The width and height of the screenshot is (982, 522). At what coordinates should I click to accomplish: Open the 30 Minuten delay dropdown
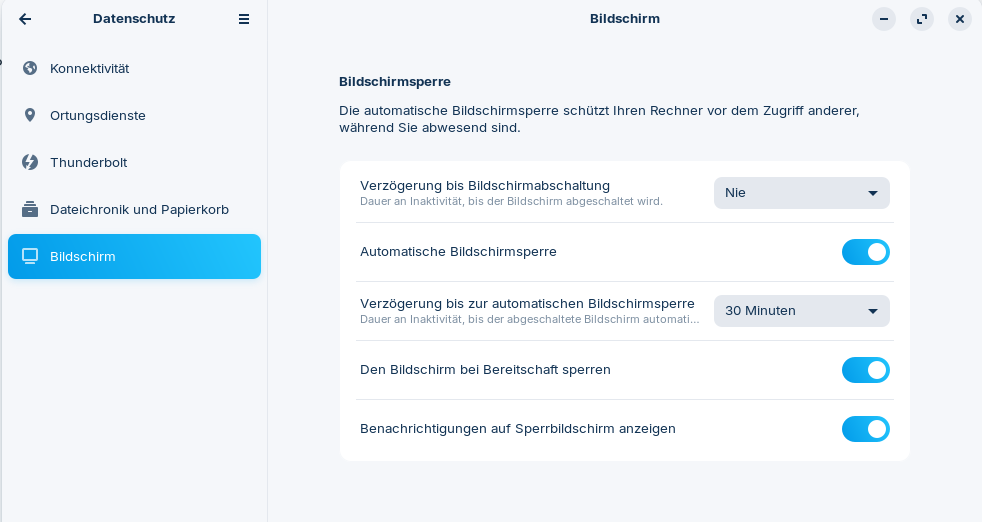click(802, 311)
